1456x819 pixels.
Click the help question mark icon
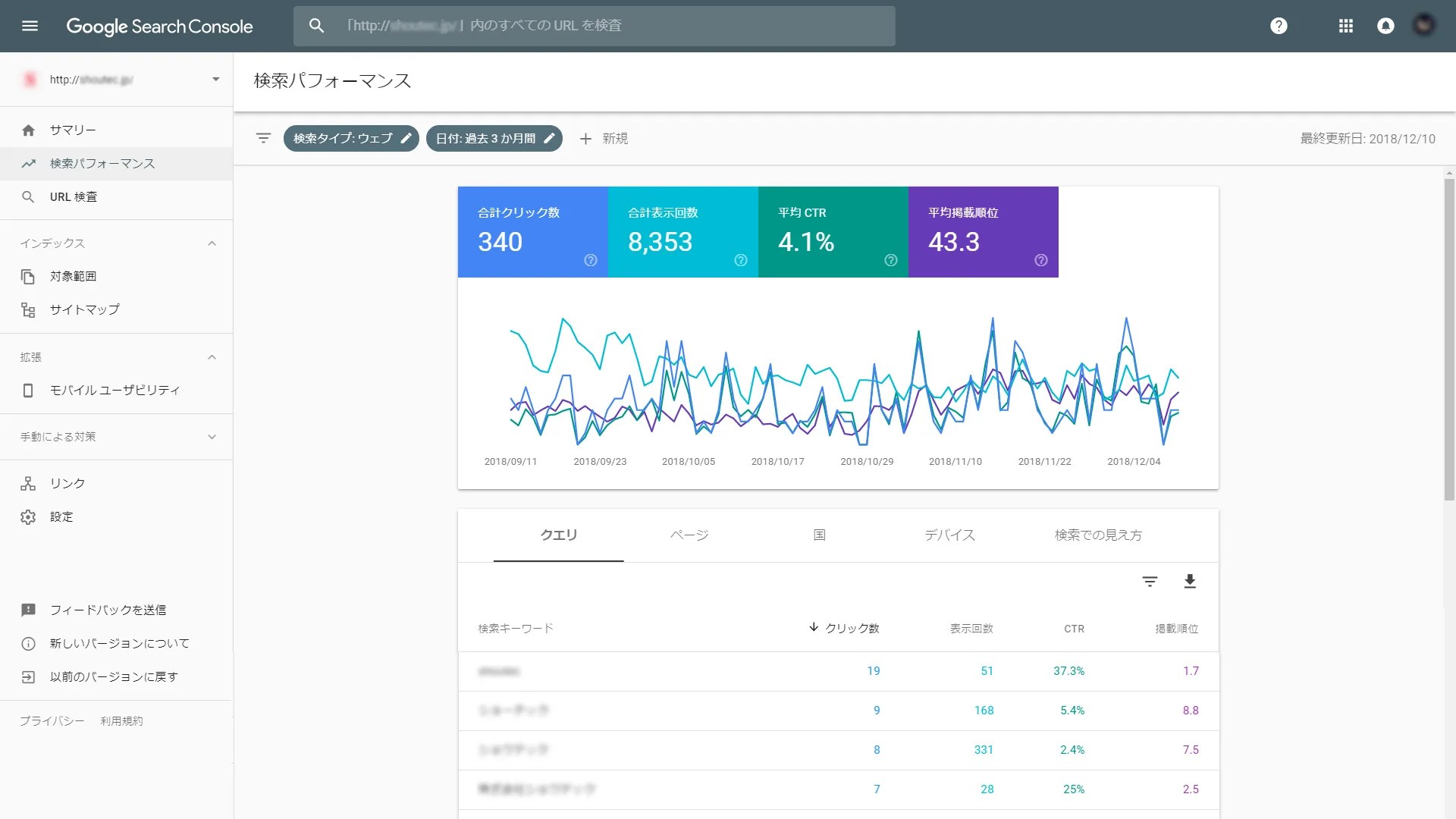click(x=1279, y=26)
